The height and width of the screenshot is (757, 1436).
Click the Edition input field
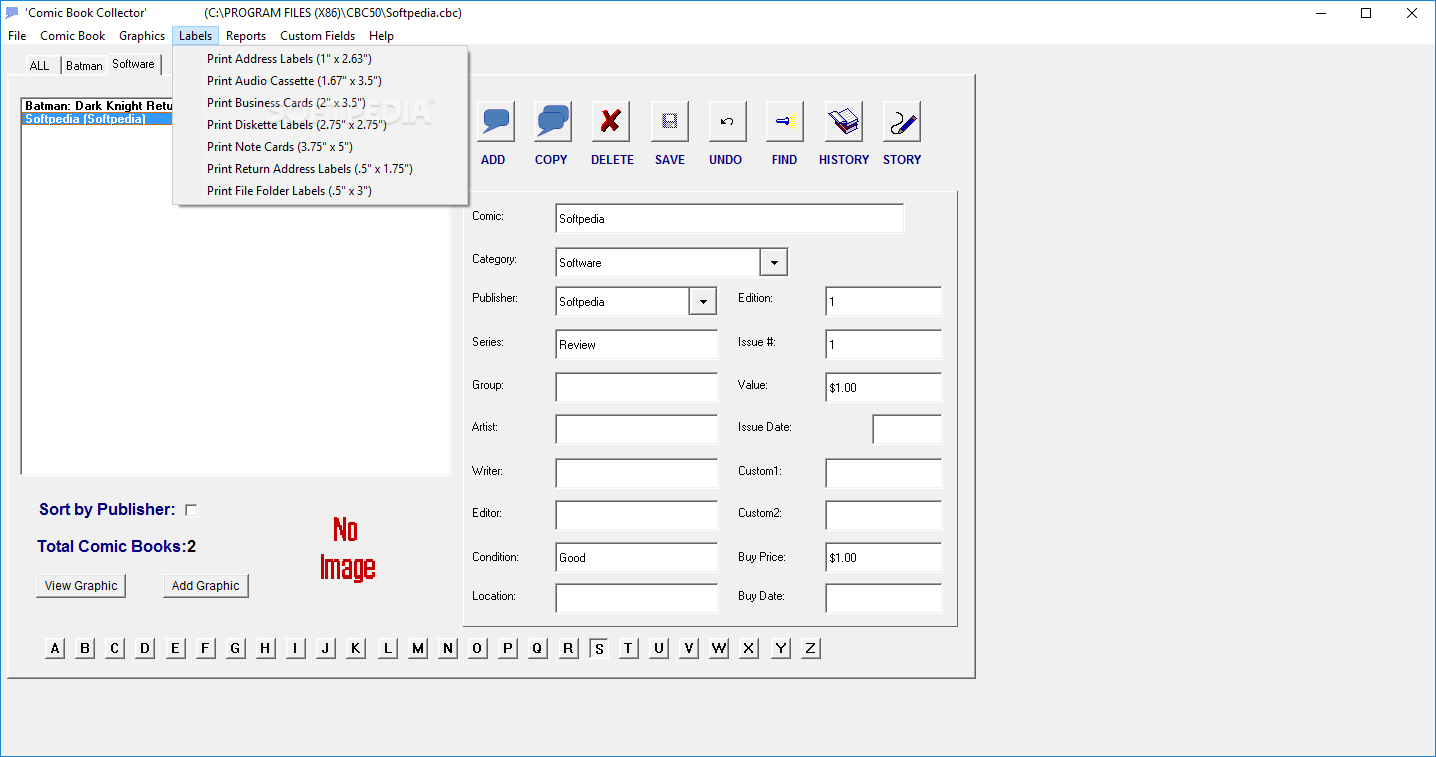click(884, 302)
